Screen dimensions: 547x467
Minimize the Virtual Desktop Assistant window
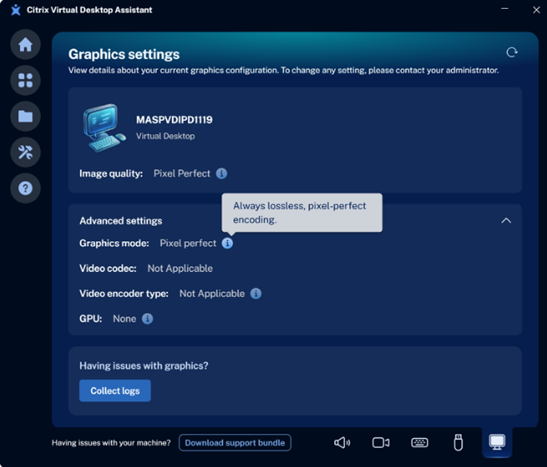[x=504, y=9]
